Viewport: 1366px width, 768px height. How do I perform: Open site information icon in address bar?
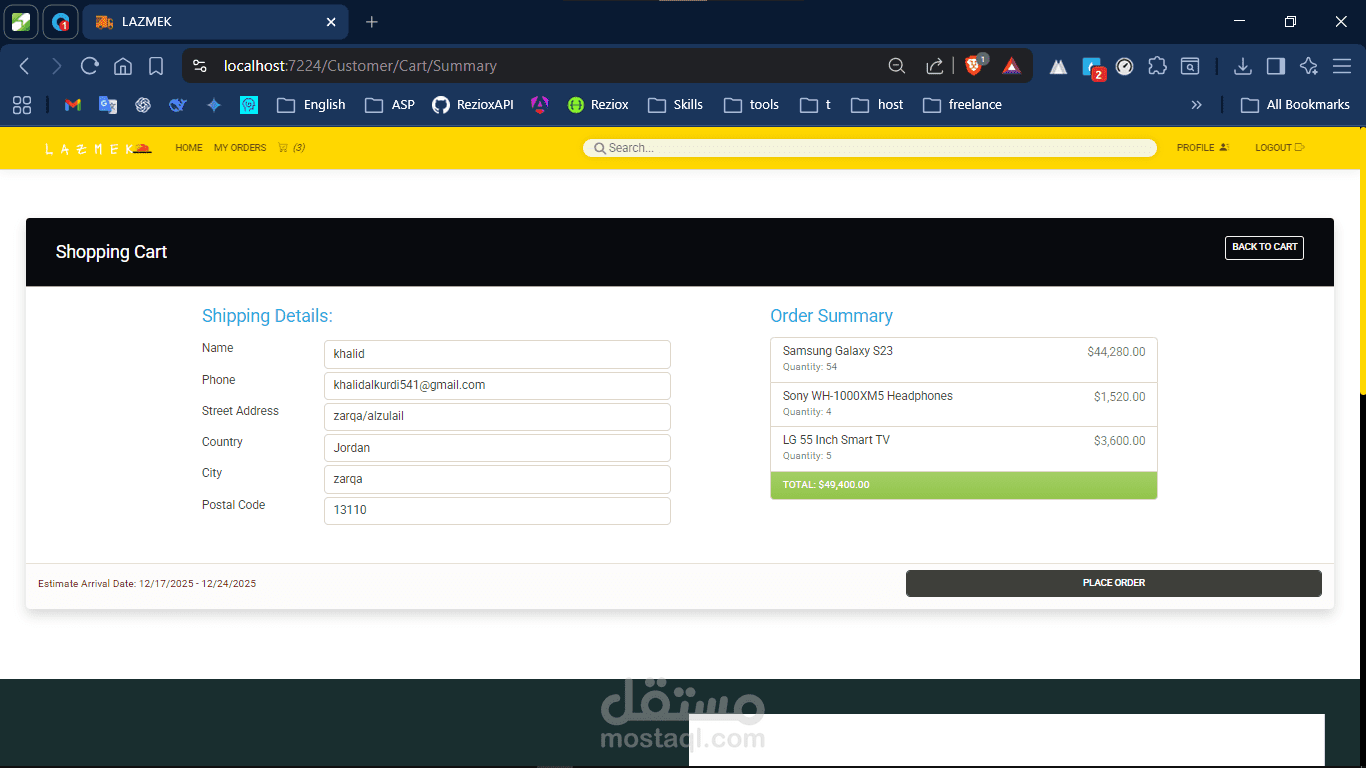coord(200,66)
